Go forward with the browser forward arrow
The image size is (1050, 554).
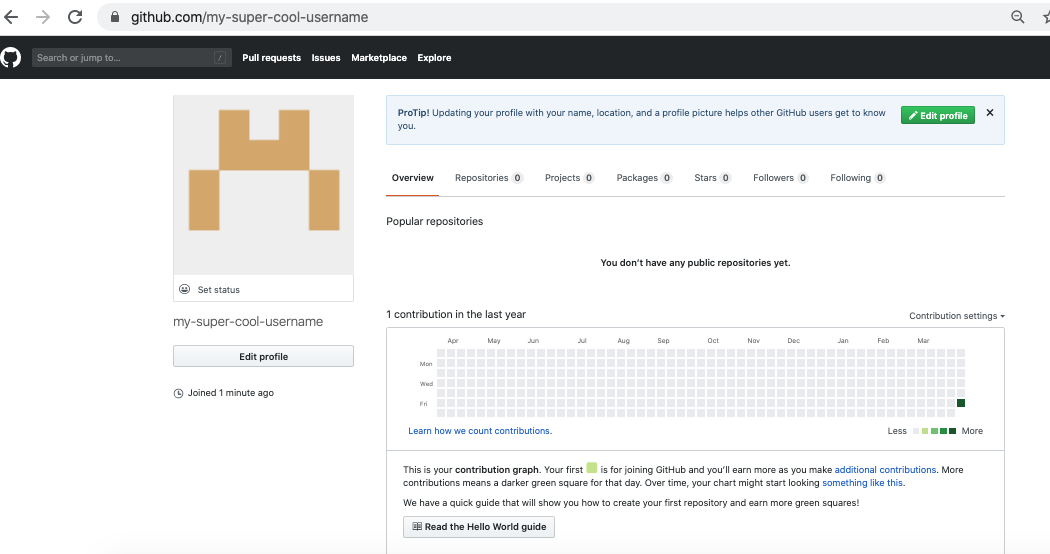click(x=42, y=17)
